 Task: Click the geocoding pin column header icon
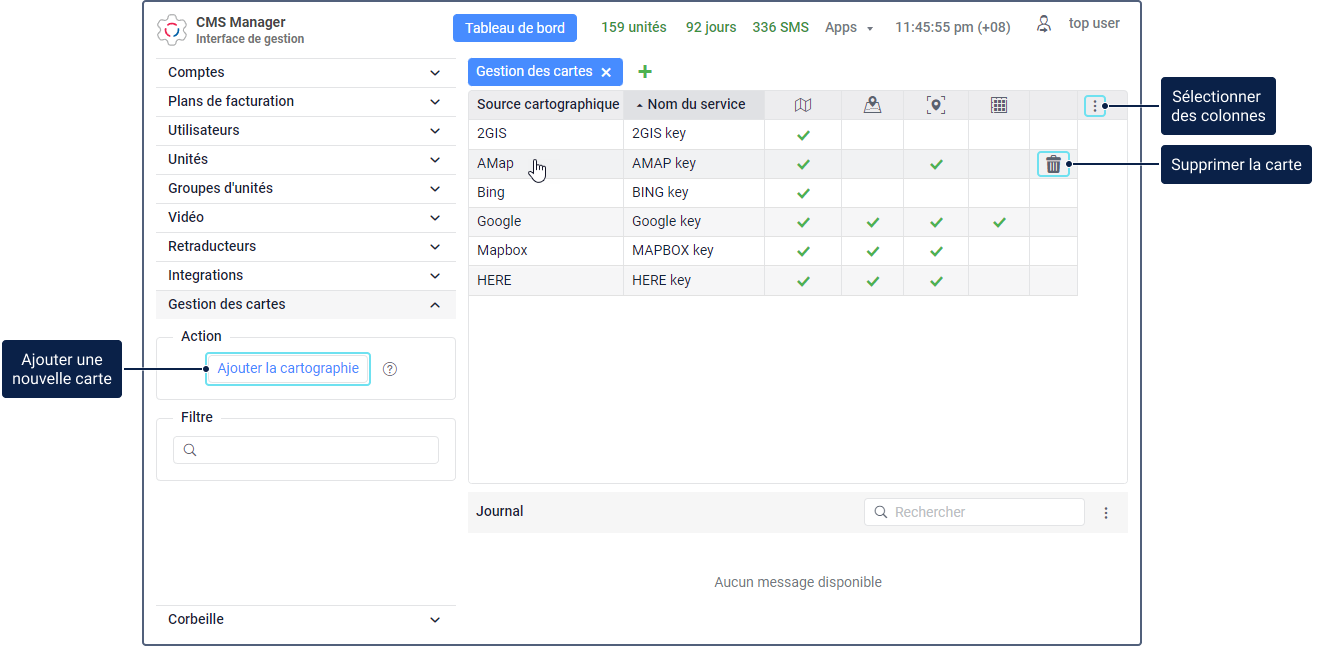935,105
